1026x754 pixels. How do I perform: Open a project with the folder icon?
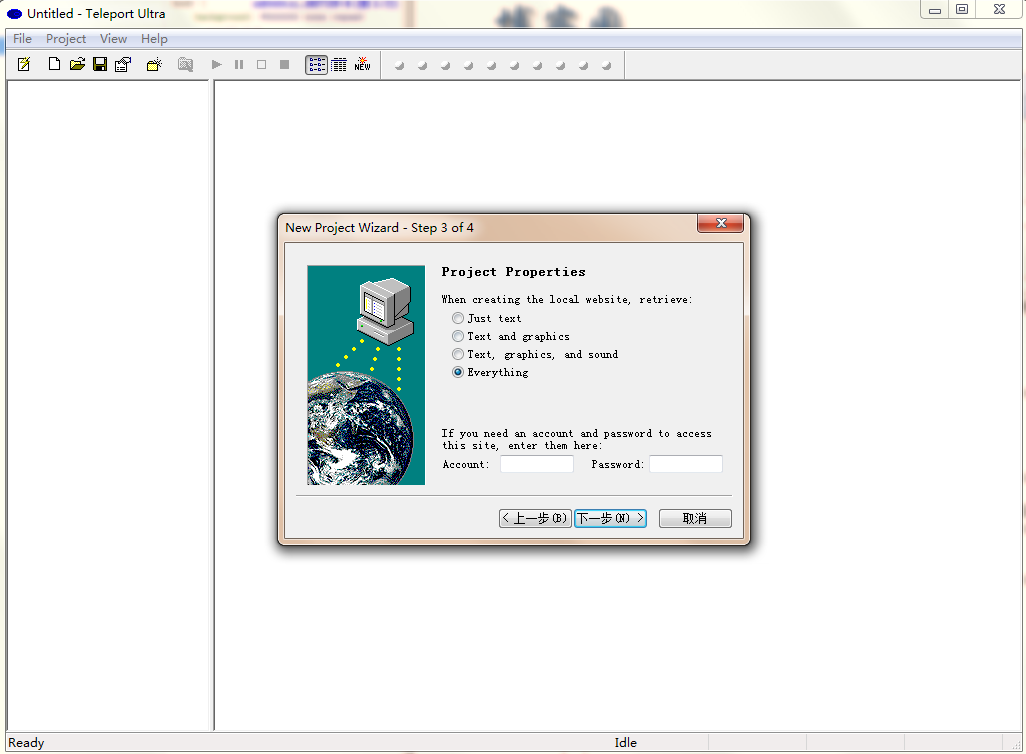77,65
